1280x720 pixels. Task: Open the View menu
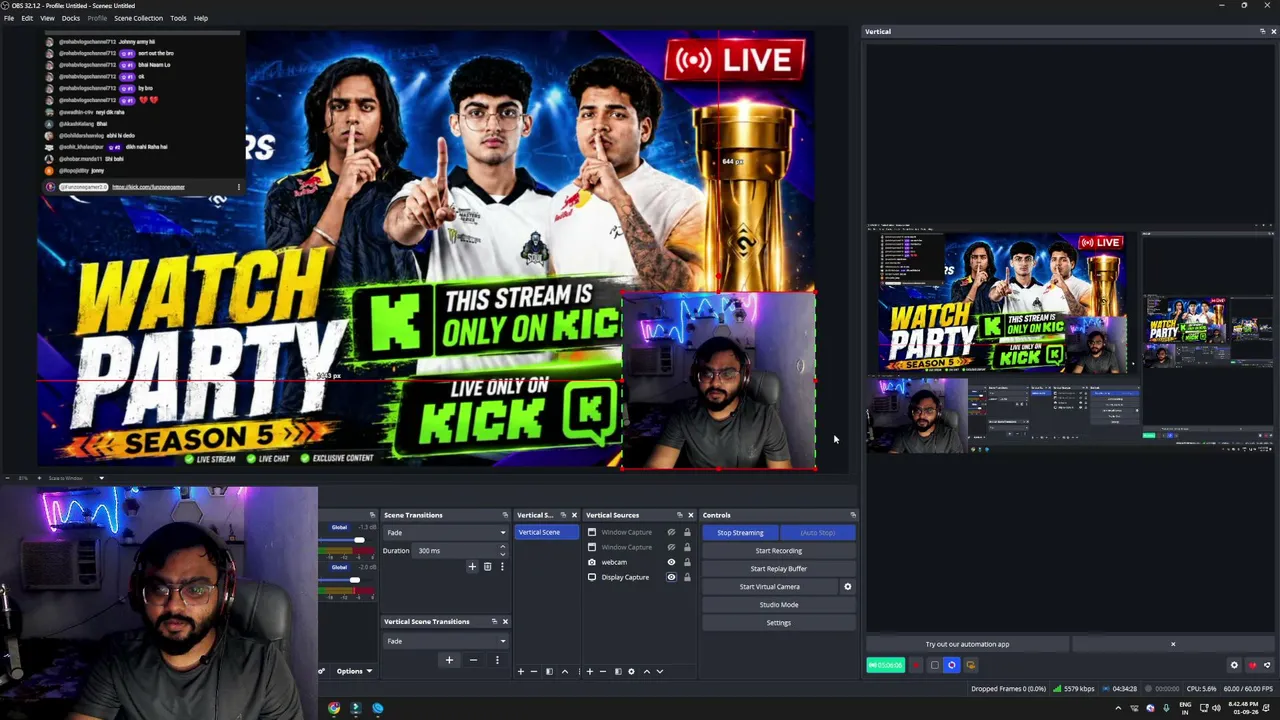(x=47, y=18)
